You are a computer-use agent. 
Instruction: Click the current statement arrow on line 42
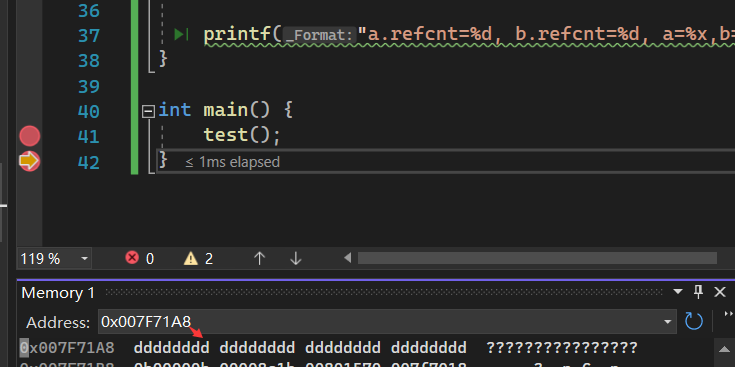[x=30, y=161]
